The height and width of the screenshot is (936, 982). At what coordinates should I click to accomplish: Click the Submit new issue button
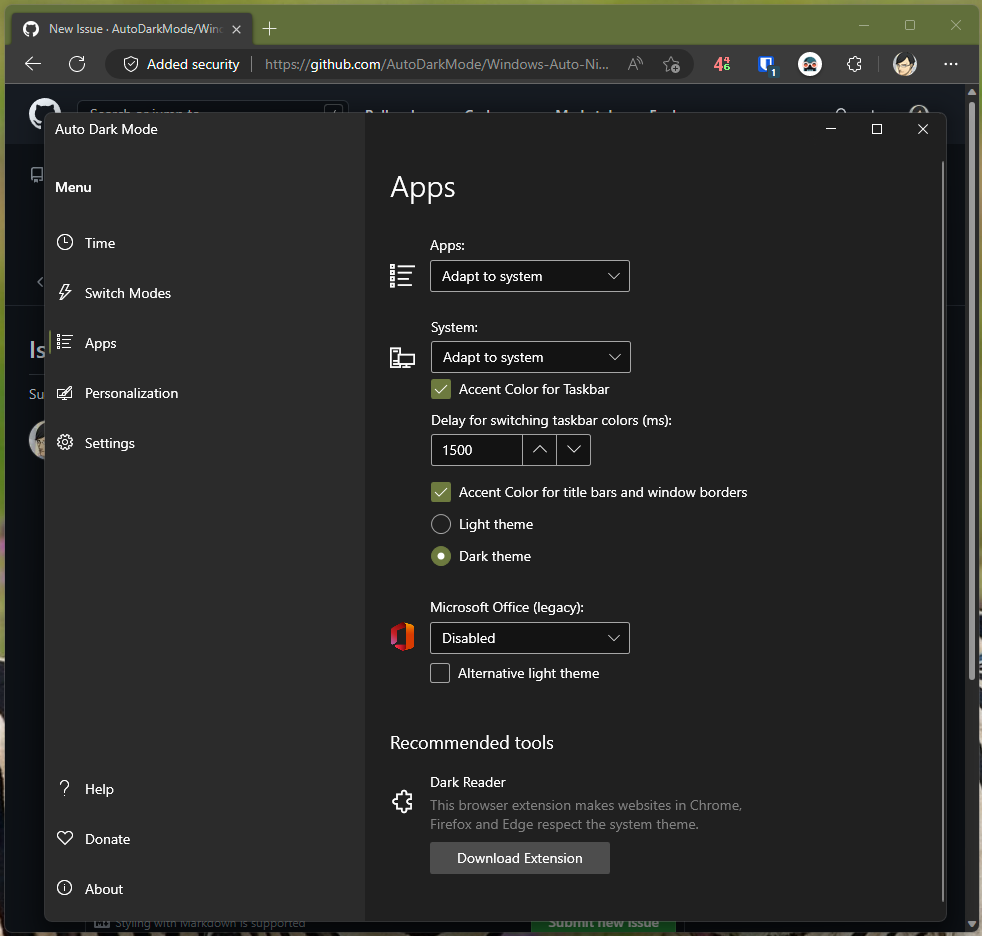(x=603, y=924)
